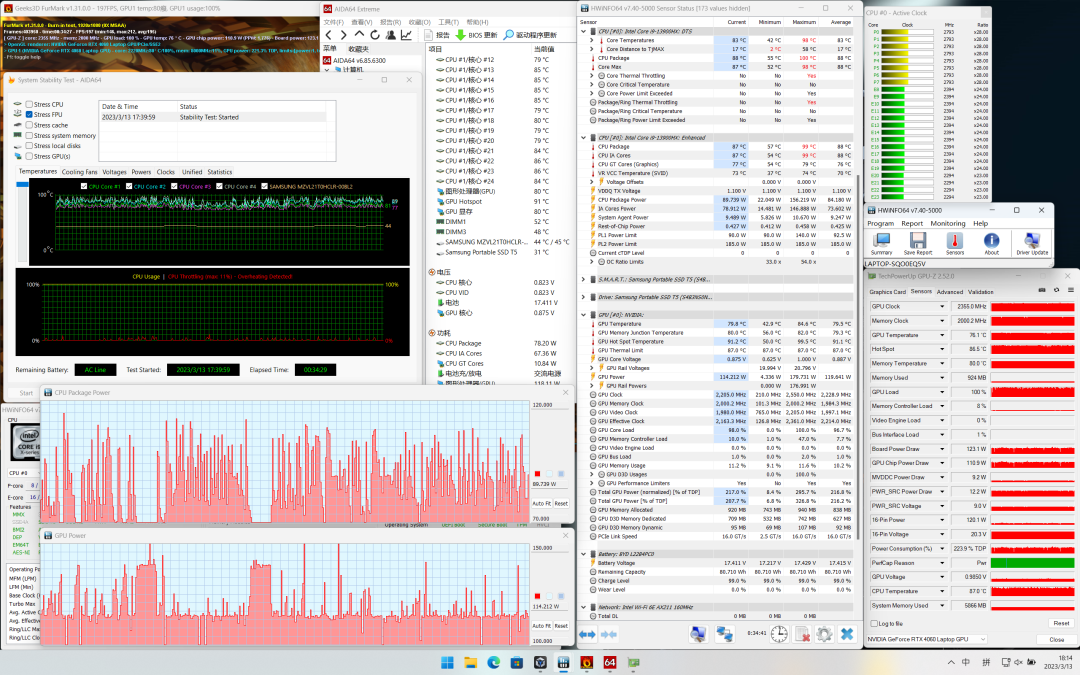Expand S.M.A.R.T. Samsung Portable SSD group
Image resolution: width=1080 pixels, height=675 pixels.
tap(583, 280)
